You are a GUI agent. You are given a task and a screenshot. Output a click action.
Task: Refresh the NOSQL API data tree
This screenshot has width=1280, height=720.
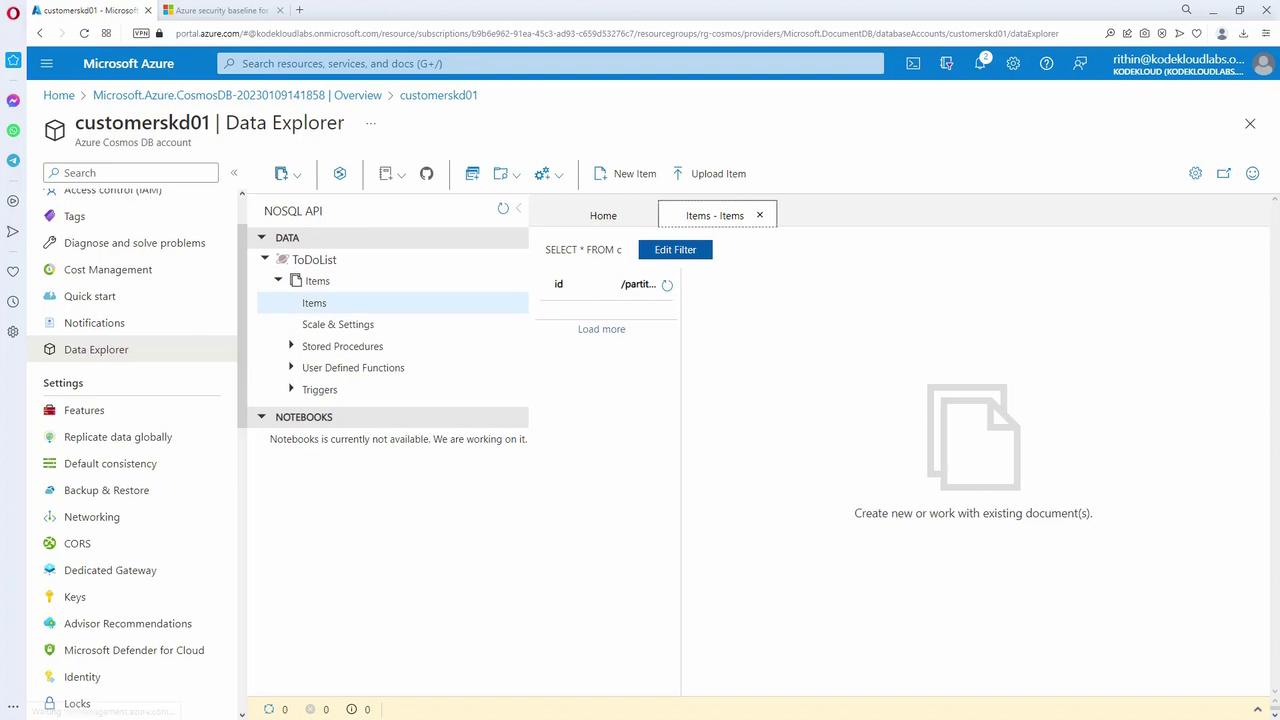point(503,209)
